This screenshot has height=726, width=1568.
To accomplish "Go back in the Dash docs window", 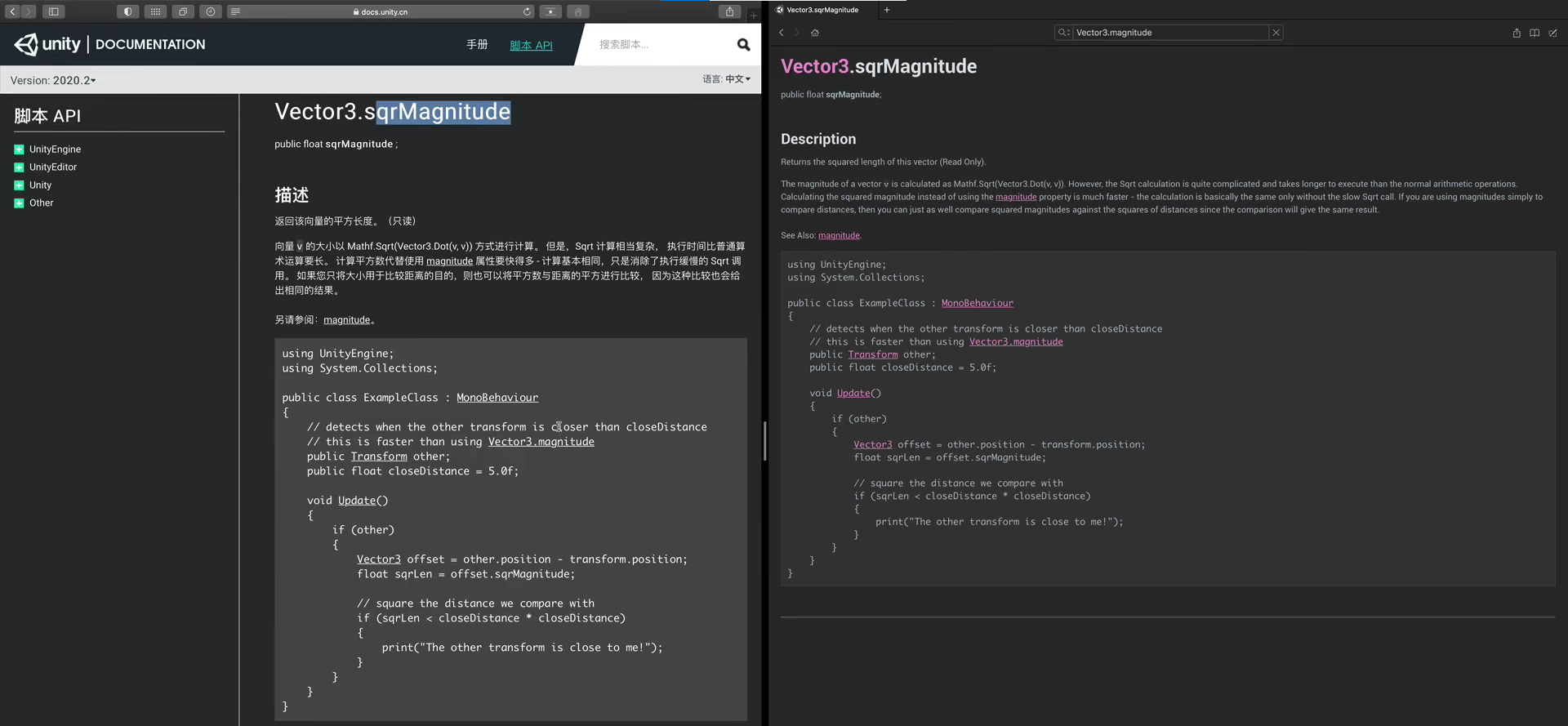I will pyautogui.click(x=782, y=33).
